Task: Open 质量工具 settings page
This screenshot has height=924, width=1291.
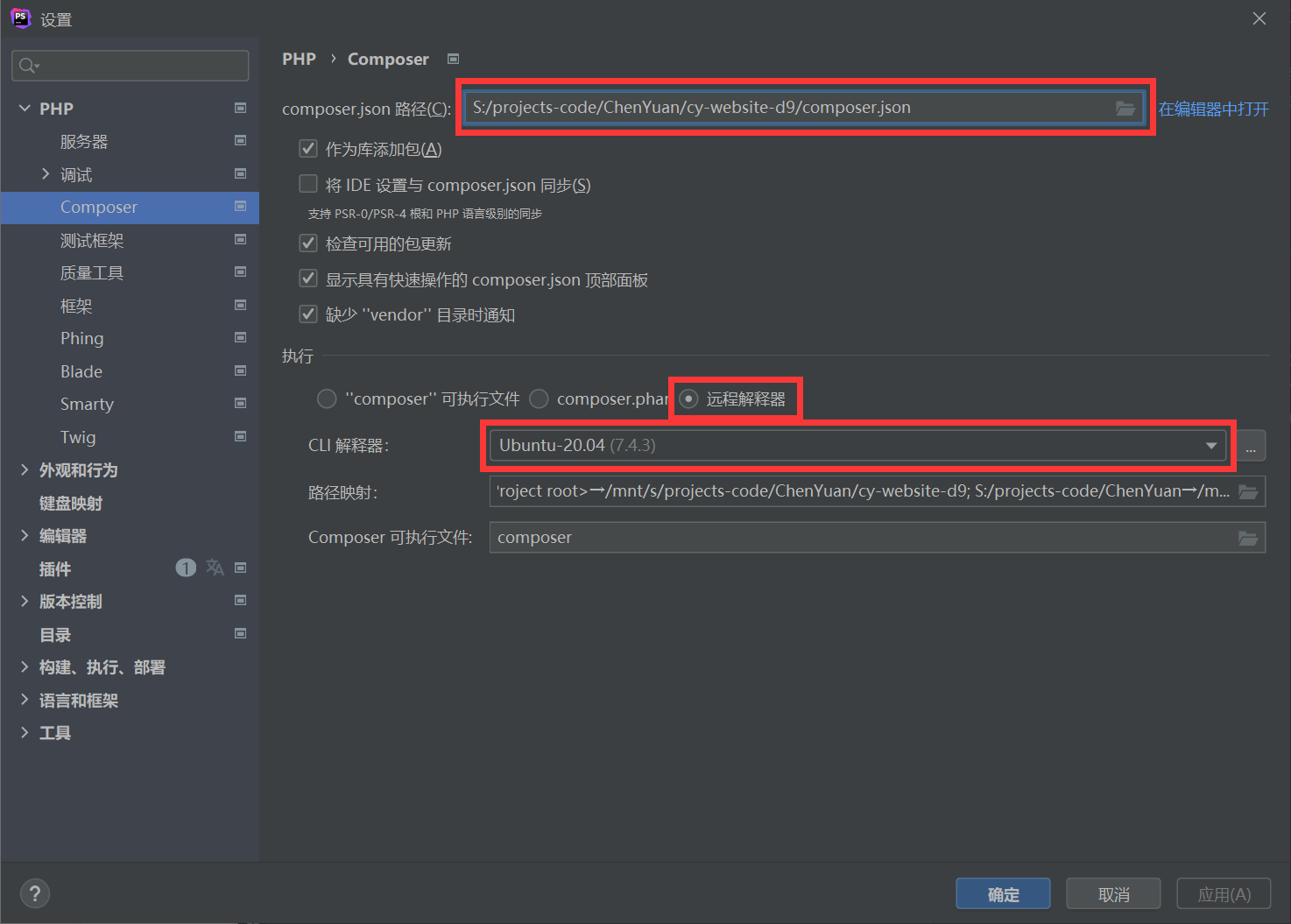Action: tap(92, 272)
